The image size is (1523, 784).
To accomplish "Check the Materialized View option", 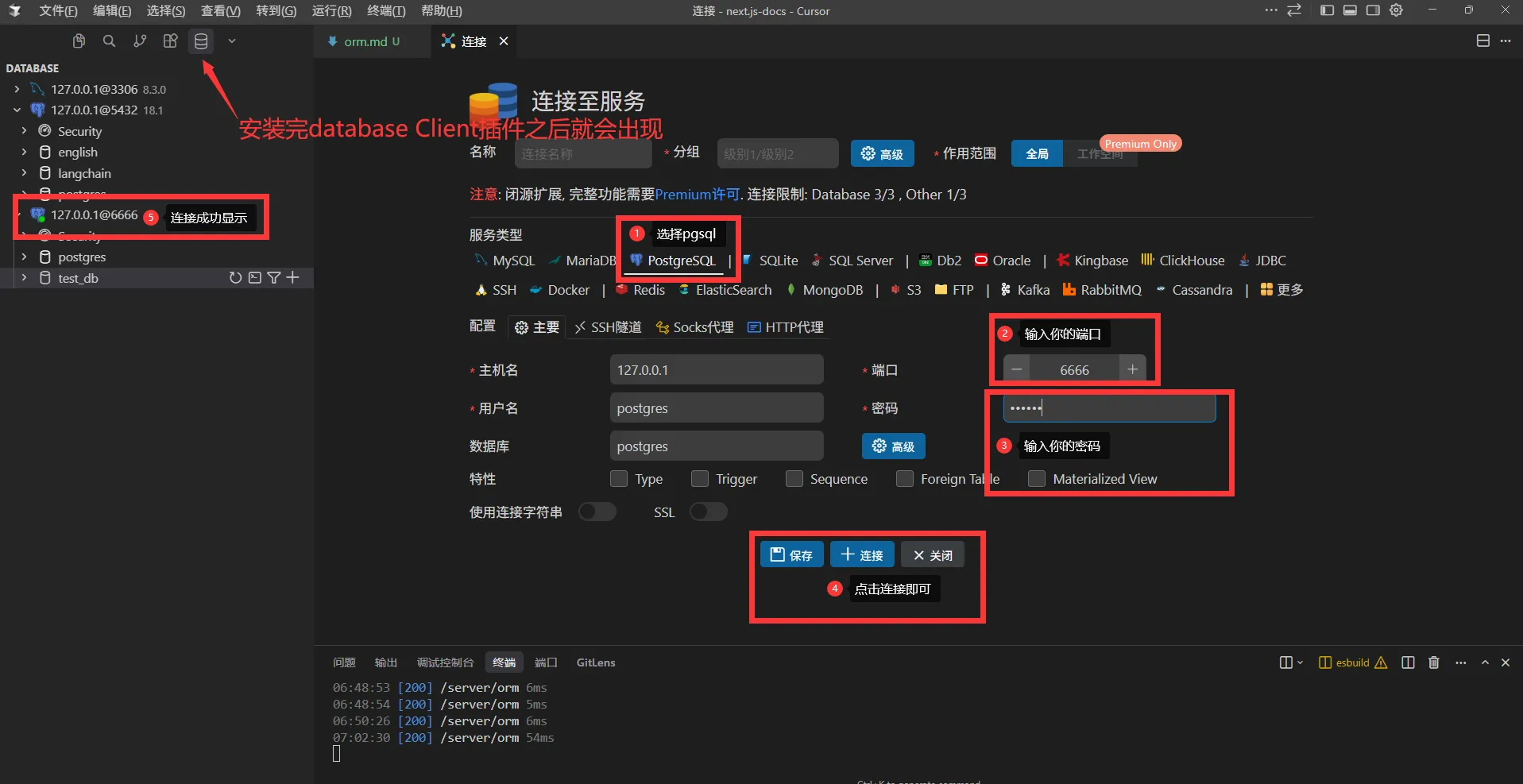I will [1037, 479].
